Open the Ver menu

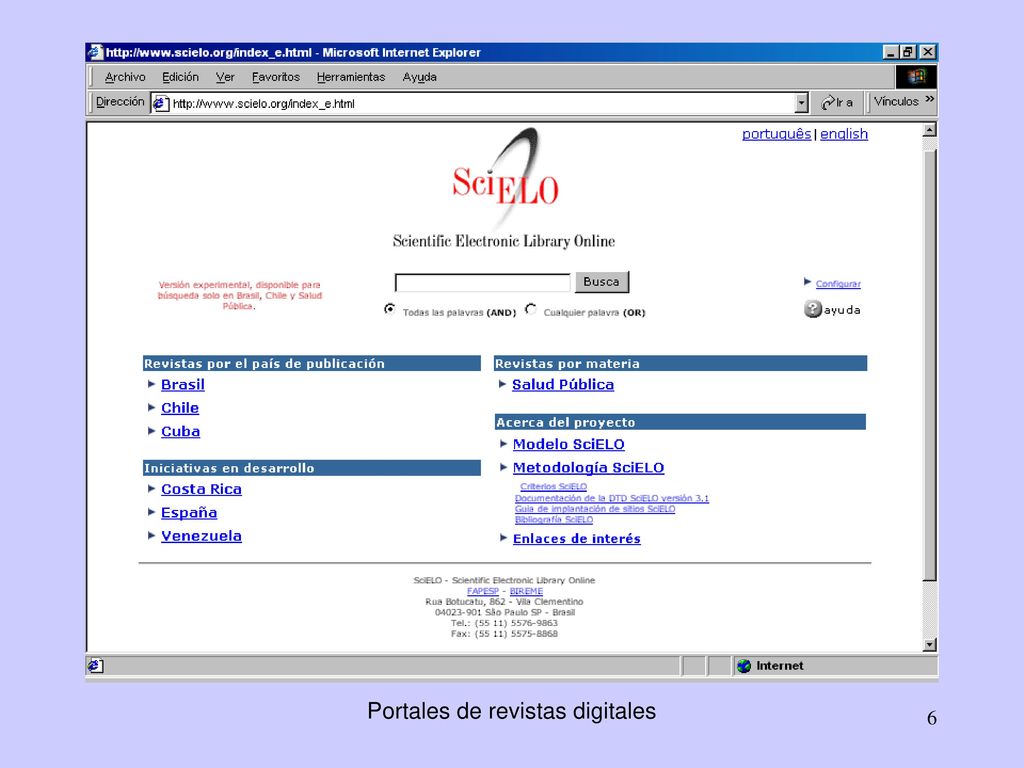click(225, 77)
